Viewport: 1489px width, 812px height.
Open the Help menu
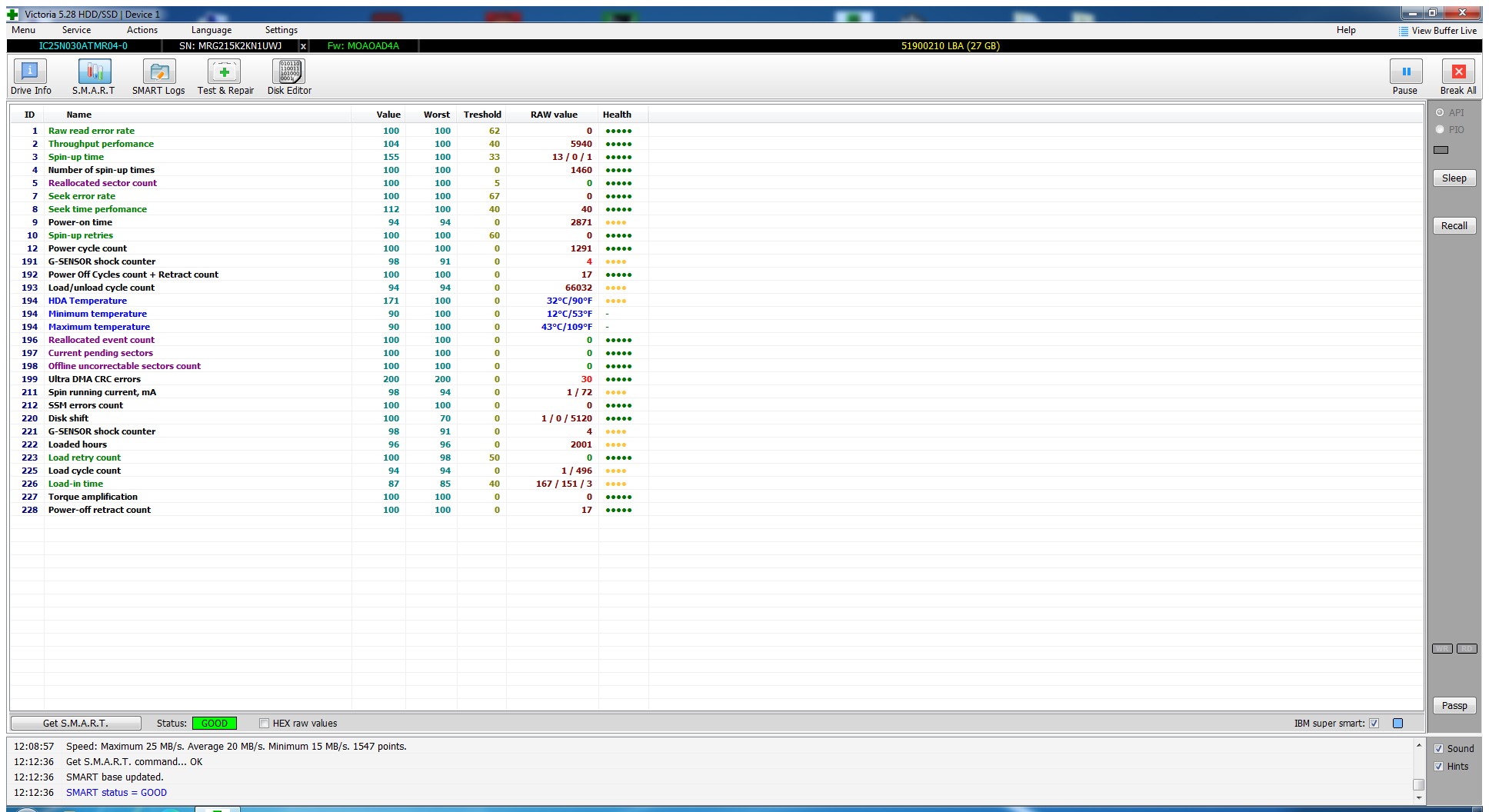(1346, 30)
